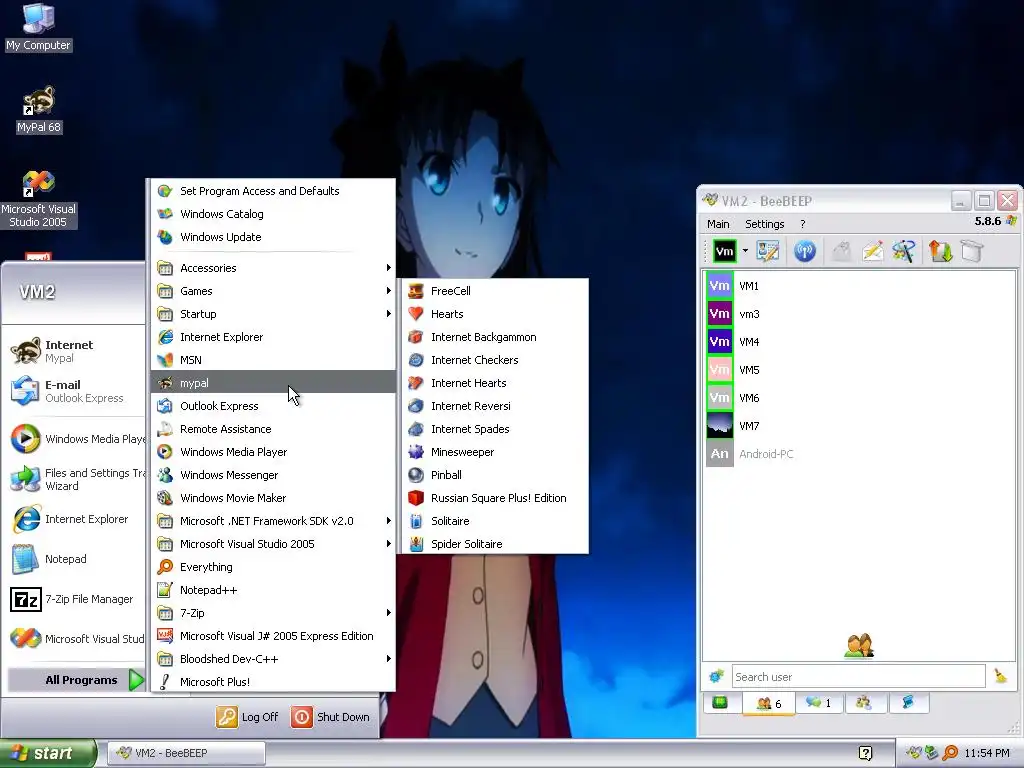This screenshot has width=1024, height=768.
Task: Click the Search user field in BeeBEEP
Action: click(x=858, y=677)
